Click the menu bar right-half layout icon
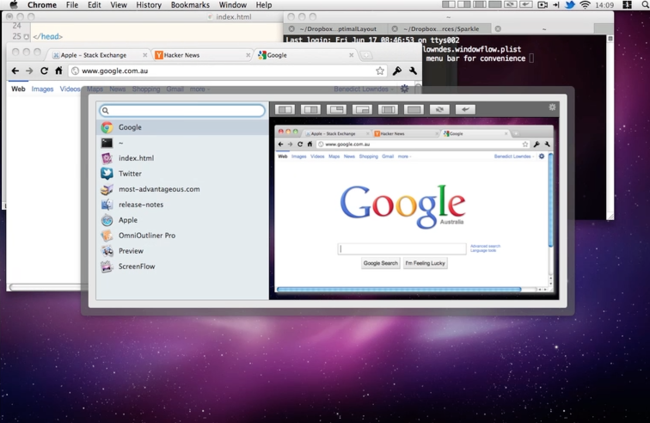 pyautogui.click(x=464, y=5)
